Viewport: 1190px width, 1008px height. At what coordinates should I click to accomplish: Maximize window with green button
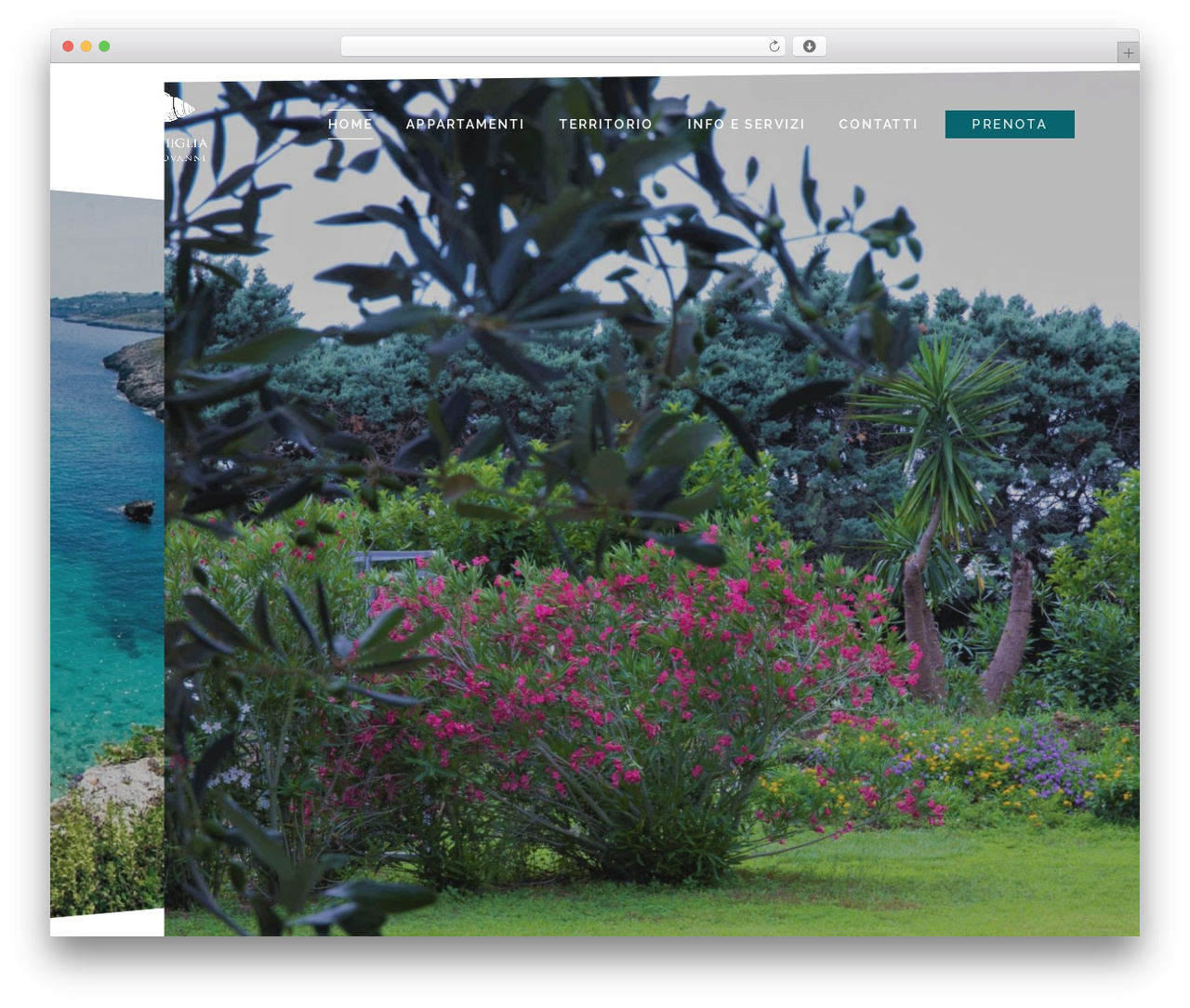[104, 46]
